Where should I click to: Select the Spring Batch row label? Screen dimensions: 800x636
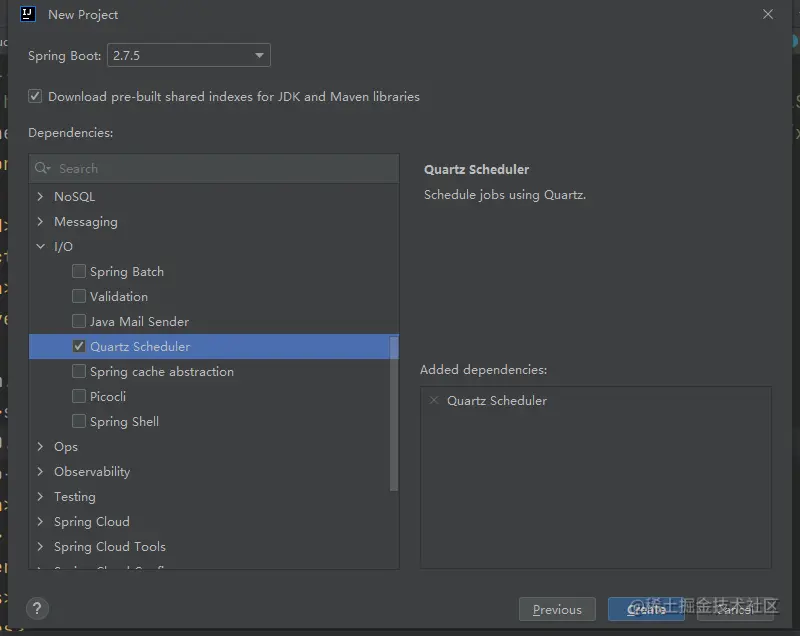127,271
